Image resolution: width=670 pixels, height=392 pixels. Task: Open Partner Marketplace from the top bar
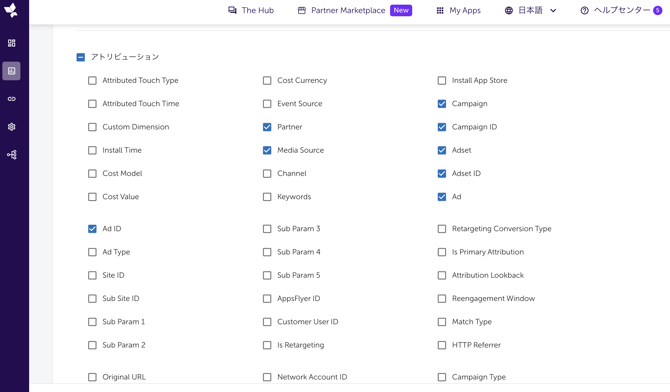point(348,10)
